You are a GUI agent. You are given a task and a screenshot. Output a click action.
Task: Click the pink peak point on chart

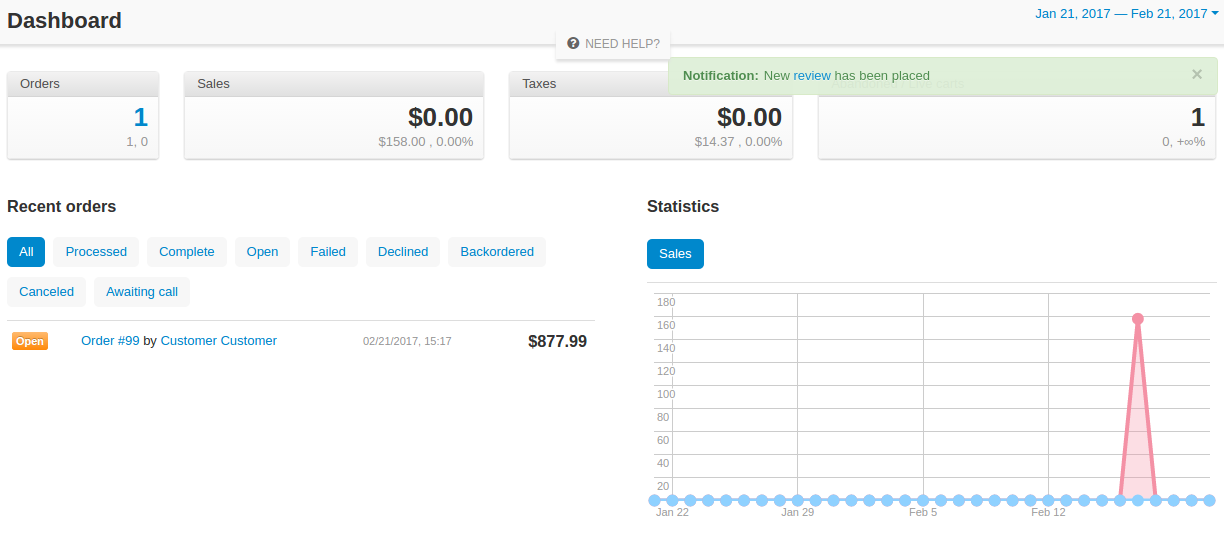1138,319
